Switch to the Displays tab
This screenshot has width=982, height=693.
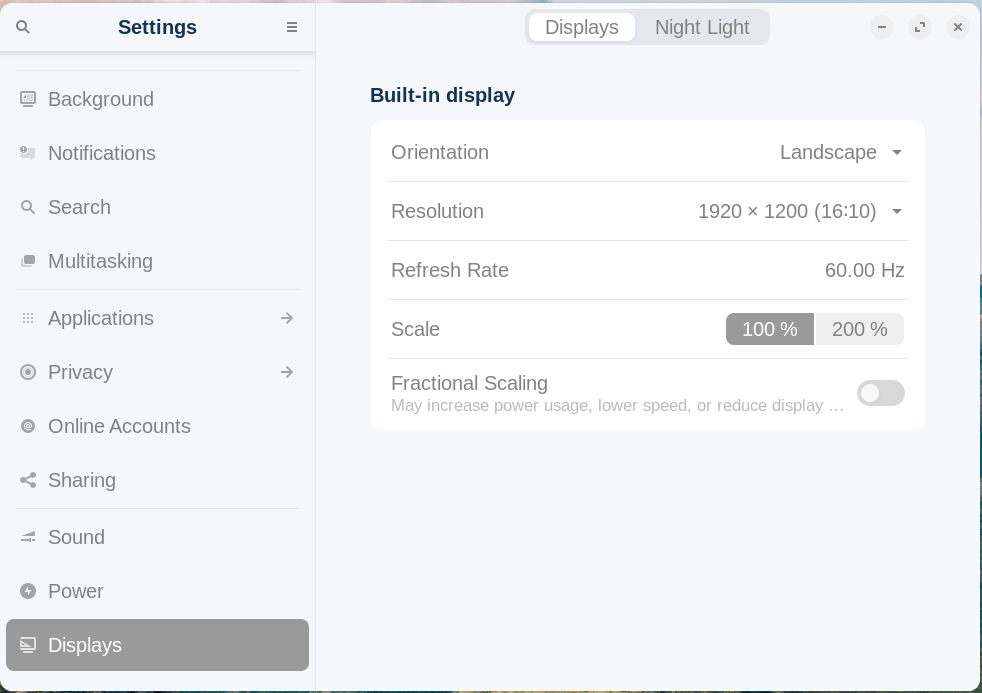pos(582,27)
